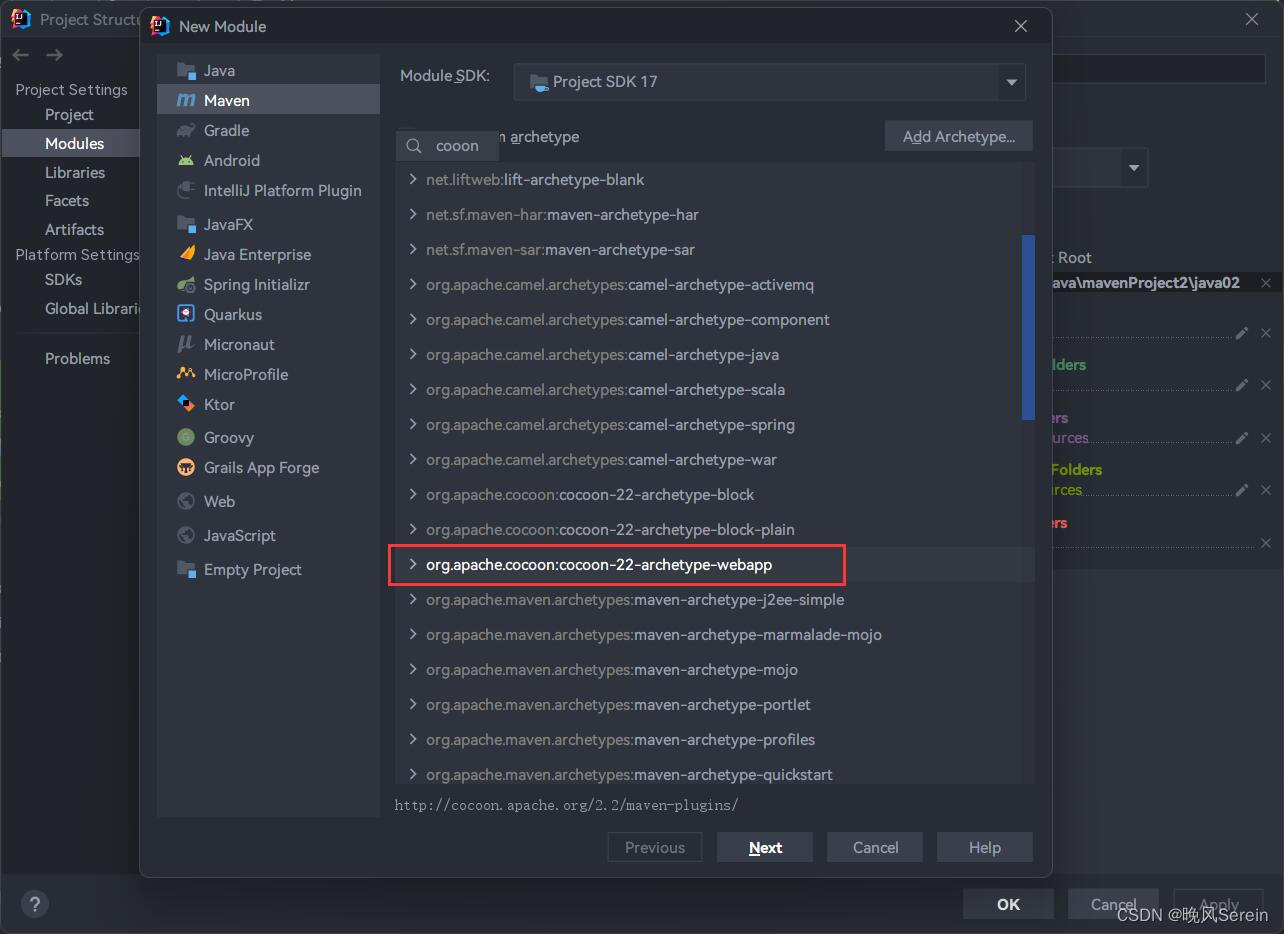This screenshot has height=934, width=1284.
Task: Select the Java Enterprise icon
Action: 186,254
